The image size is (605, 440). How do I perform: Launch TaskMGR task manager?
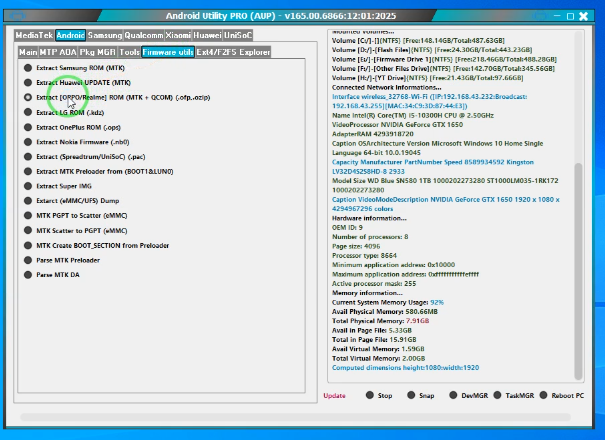(x=514, y=395)
